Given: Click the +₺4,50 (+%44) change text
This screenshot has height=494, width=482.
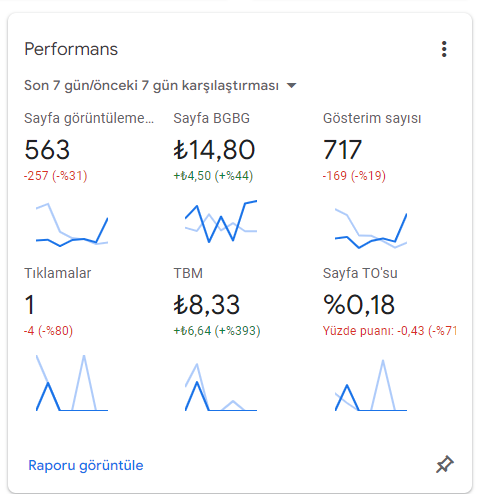Looking at the screenshot, I should click(213, 176).
